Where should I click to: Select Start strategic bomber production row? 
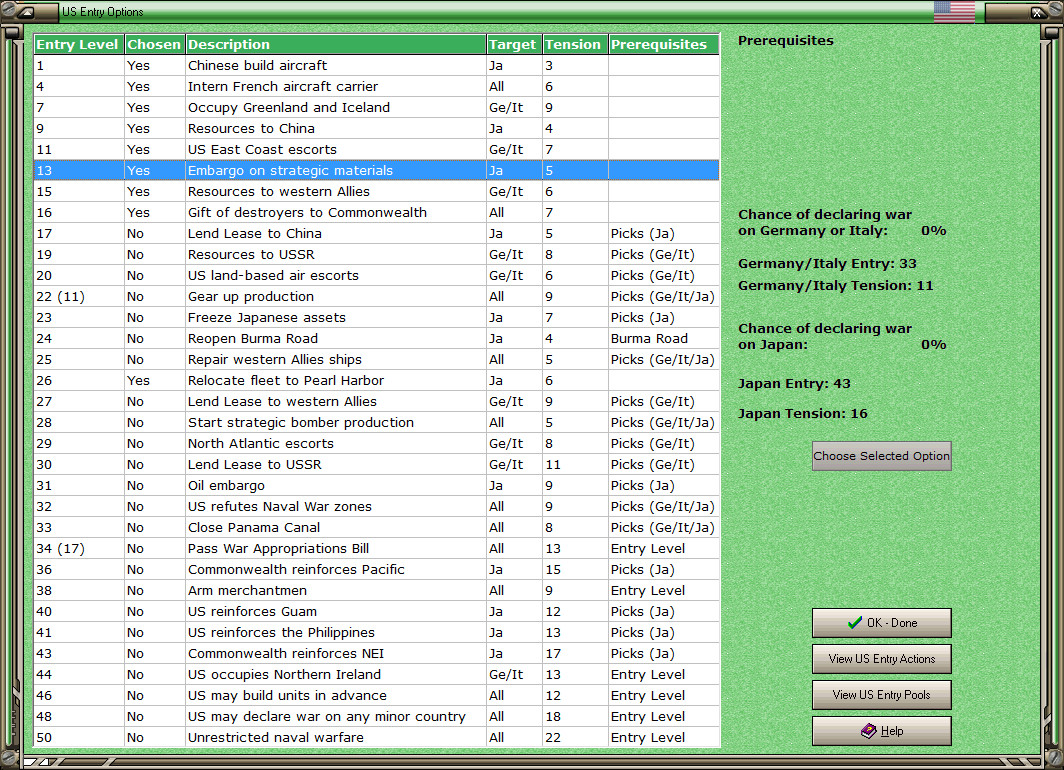click(x=377, y=423)
